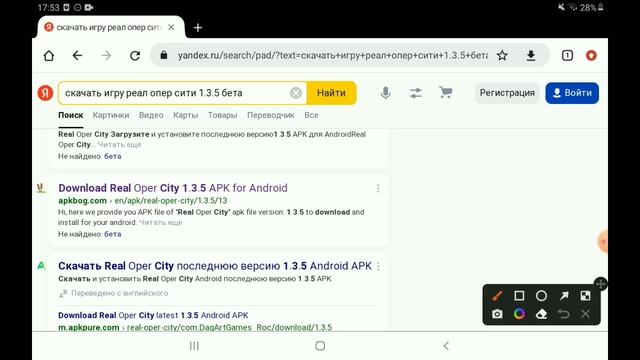Click 'бета' under the apkbog result

click(x=113, y=234)
